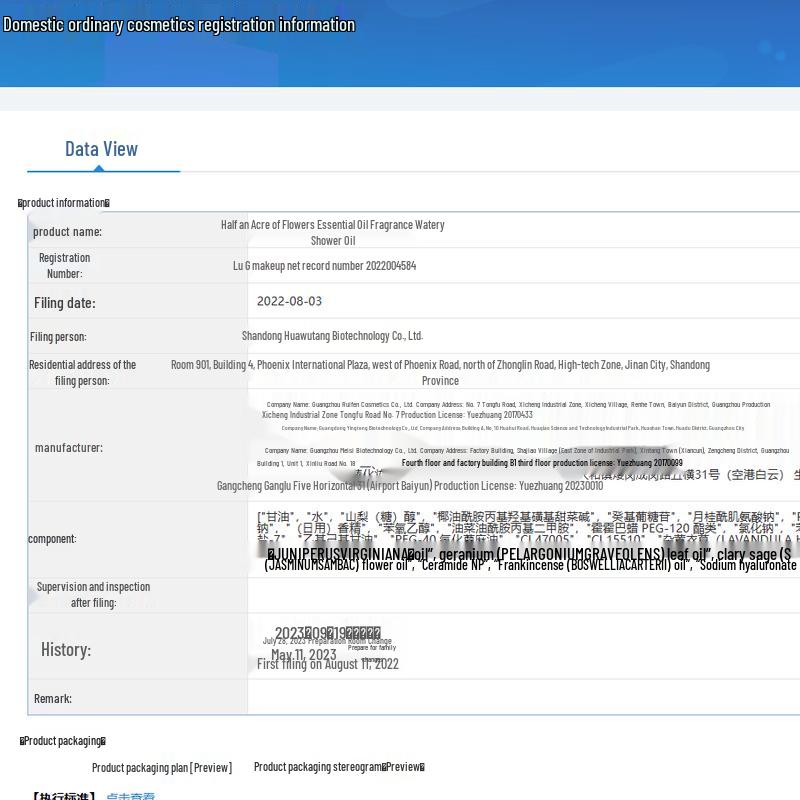Open the Data View tab
The width and height of the screenshot is (800, 800).
[101, 149]
